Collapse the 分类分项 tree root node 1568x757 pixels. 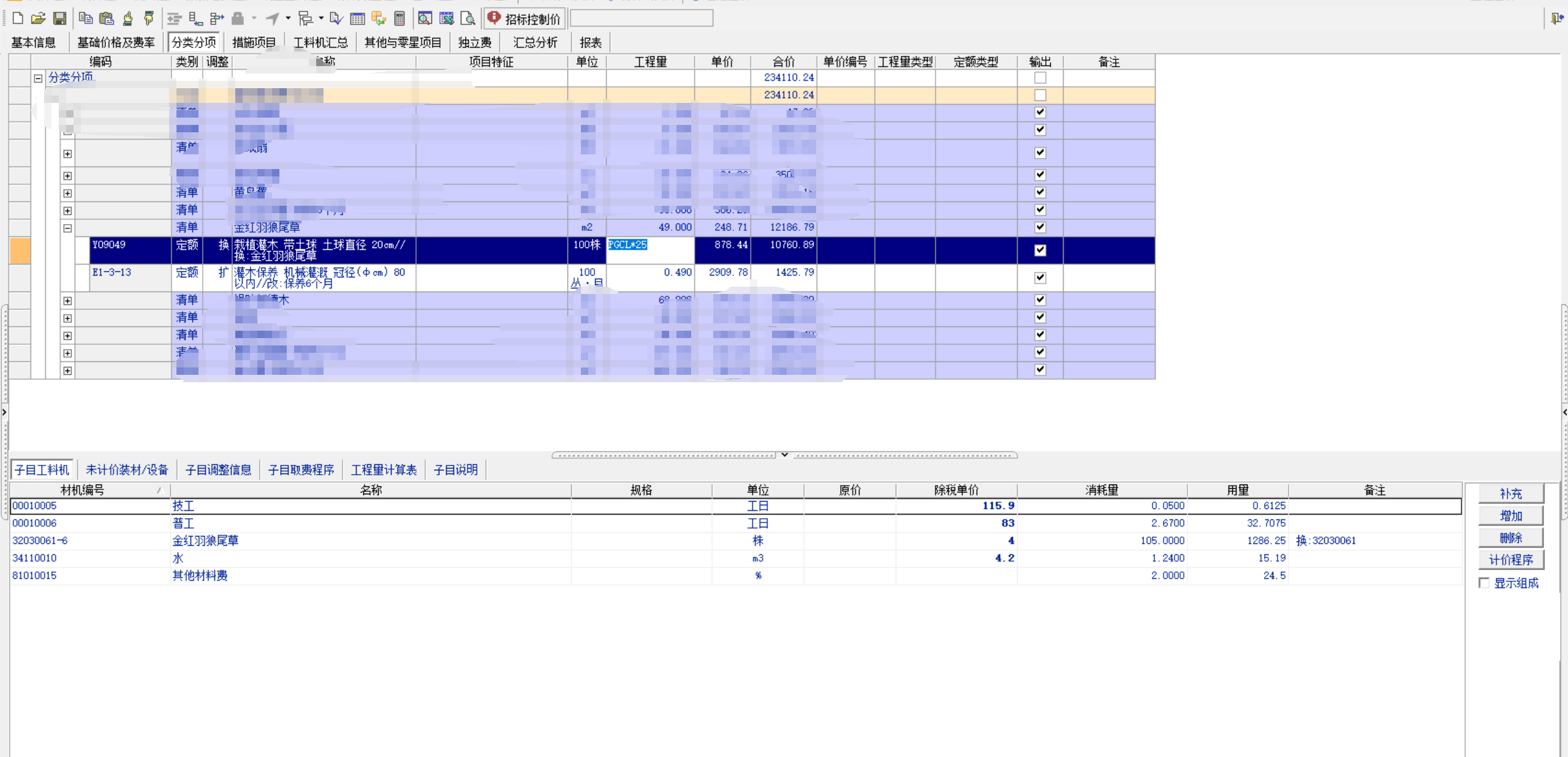(38, 78)
